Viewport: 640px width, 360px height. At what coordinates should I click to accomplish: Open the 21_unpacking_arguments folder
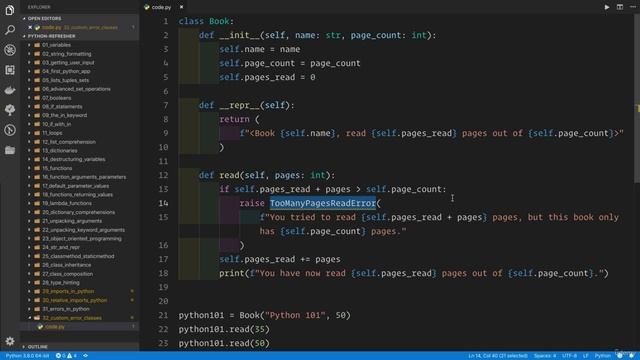[72, 221]
